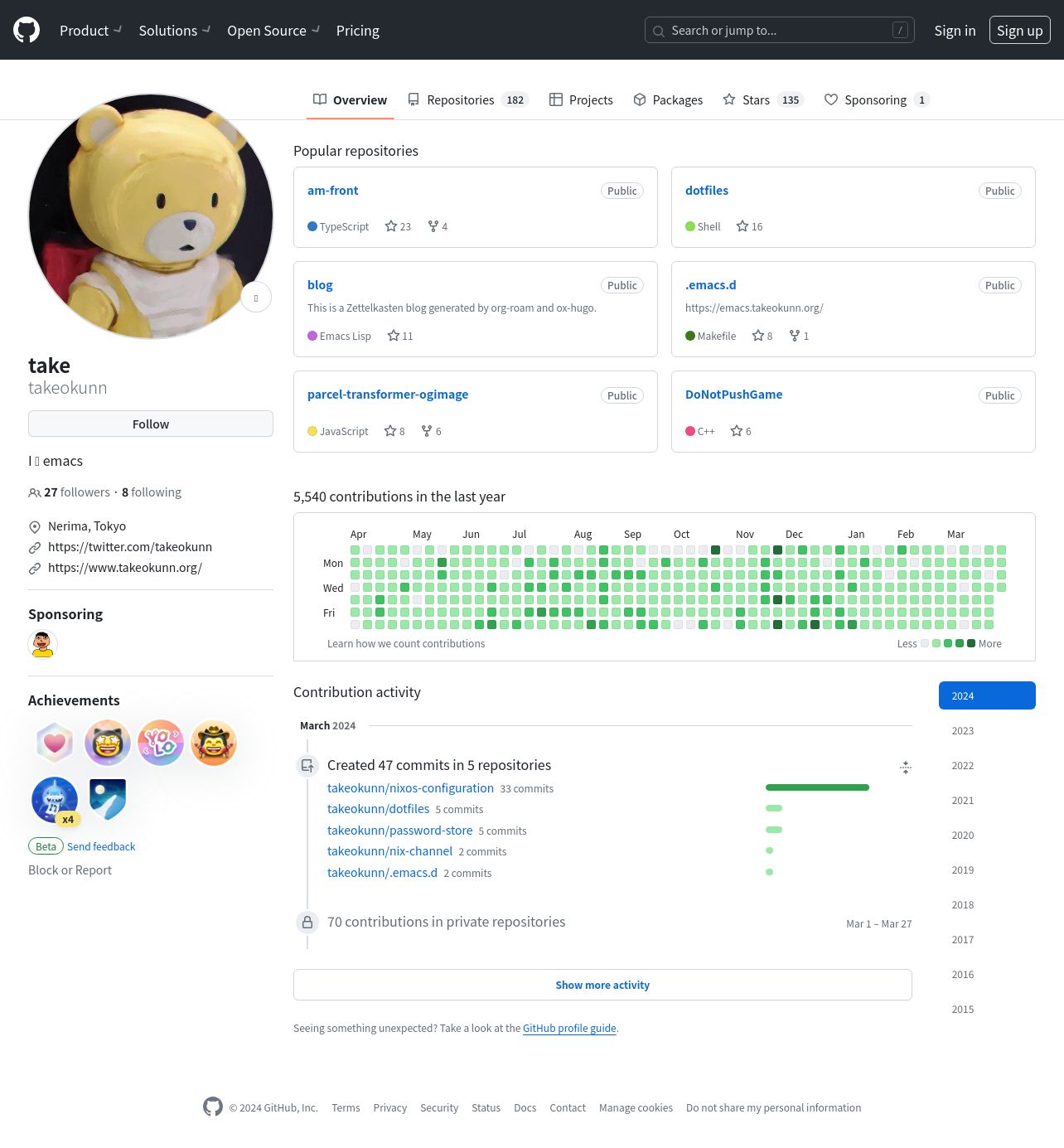Click Send feedback link

[101, 846]
